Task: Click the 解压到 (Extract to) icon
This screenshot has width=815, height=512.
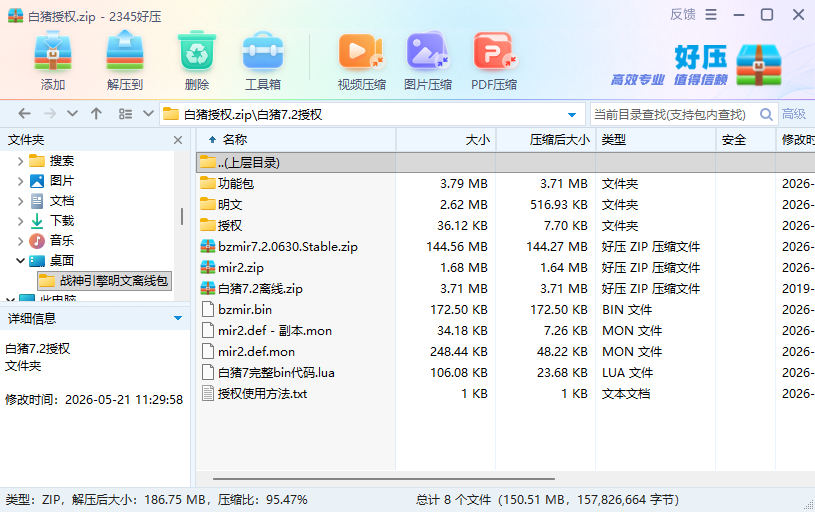Action: click(125, 50)
